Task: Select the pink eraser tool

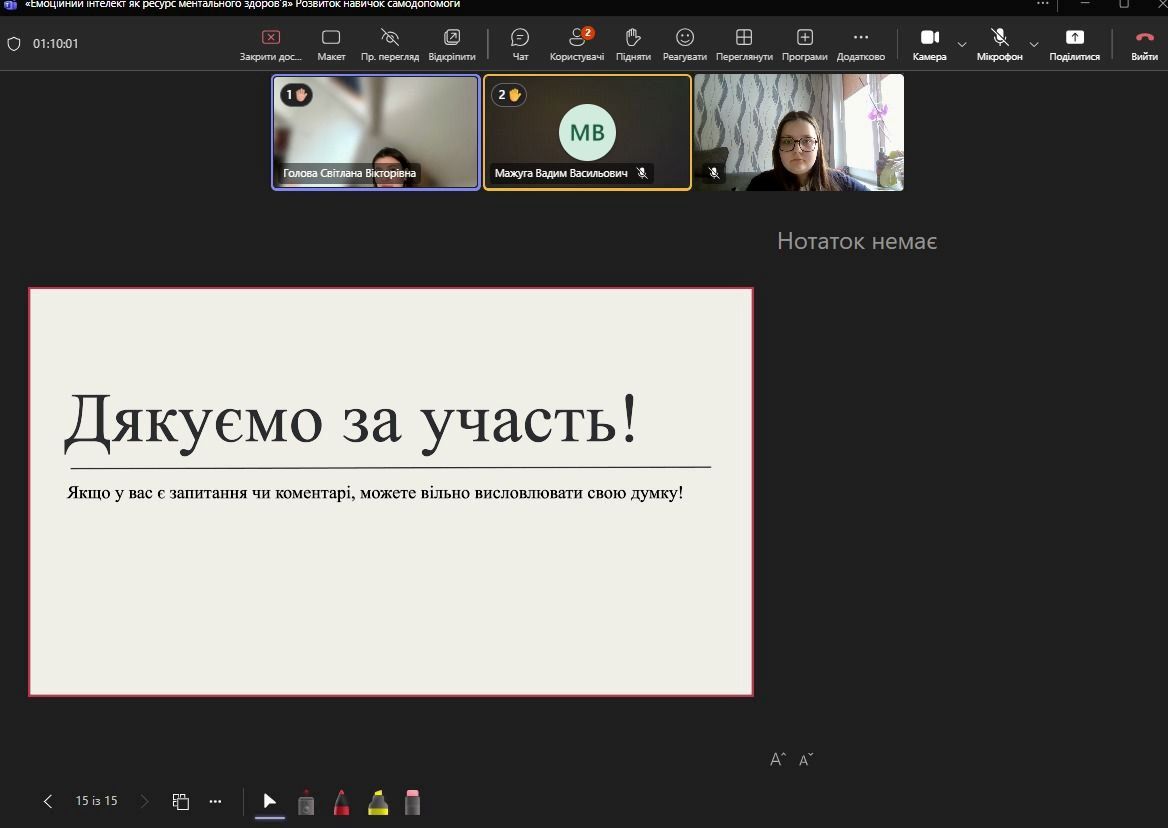Action: pos(413,802)
